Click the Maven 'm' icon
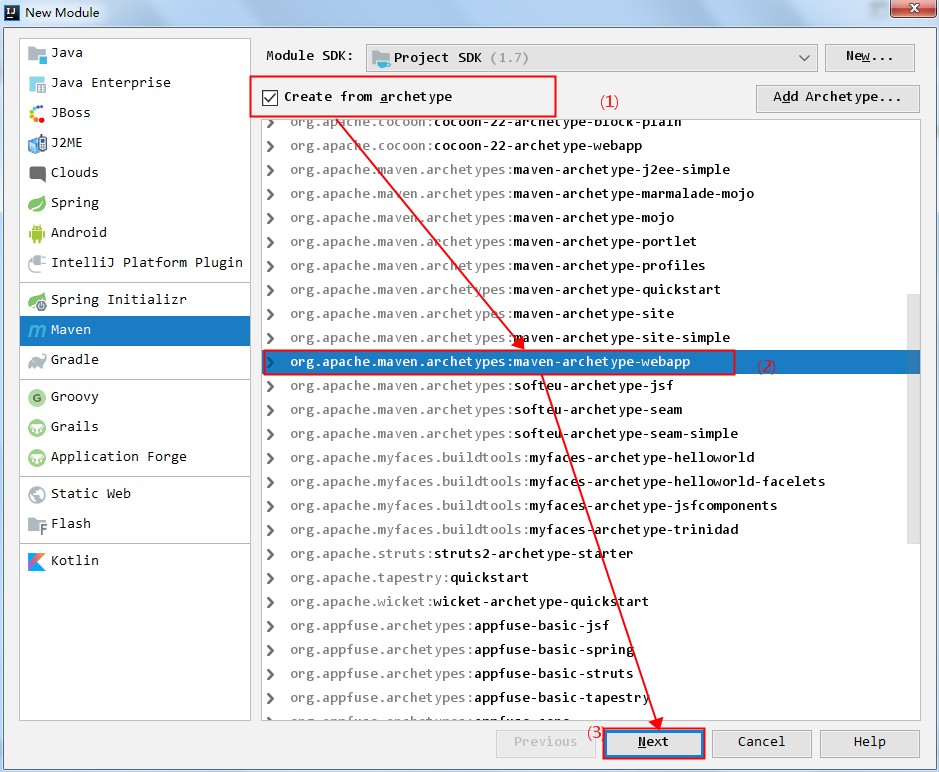Image resolution: width=939 pixels, height=772 pixels. 37,331
